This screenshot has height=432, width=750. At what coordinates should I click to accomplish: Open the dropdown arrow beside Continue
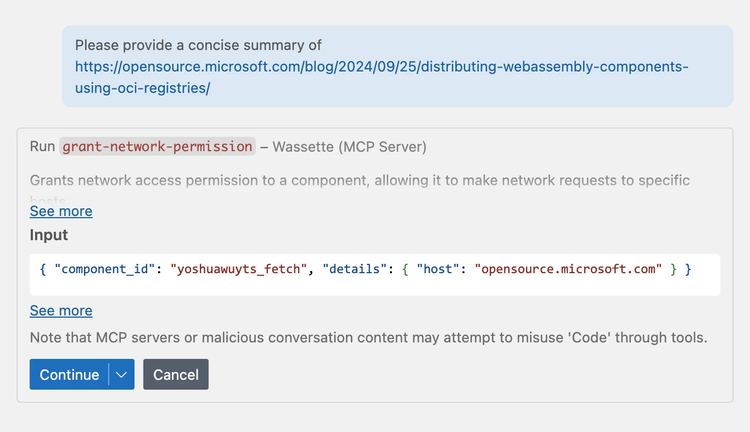click(x=121, y=374)
